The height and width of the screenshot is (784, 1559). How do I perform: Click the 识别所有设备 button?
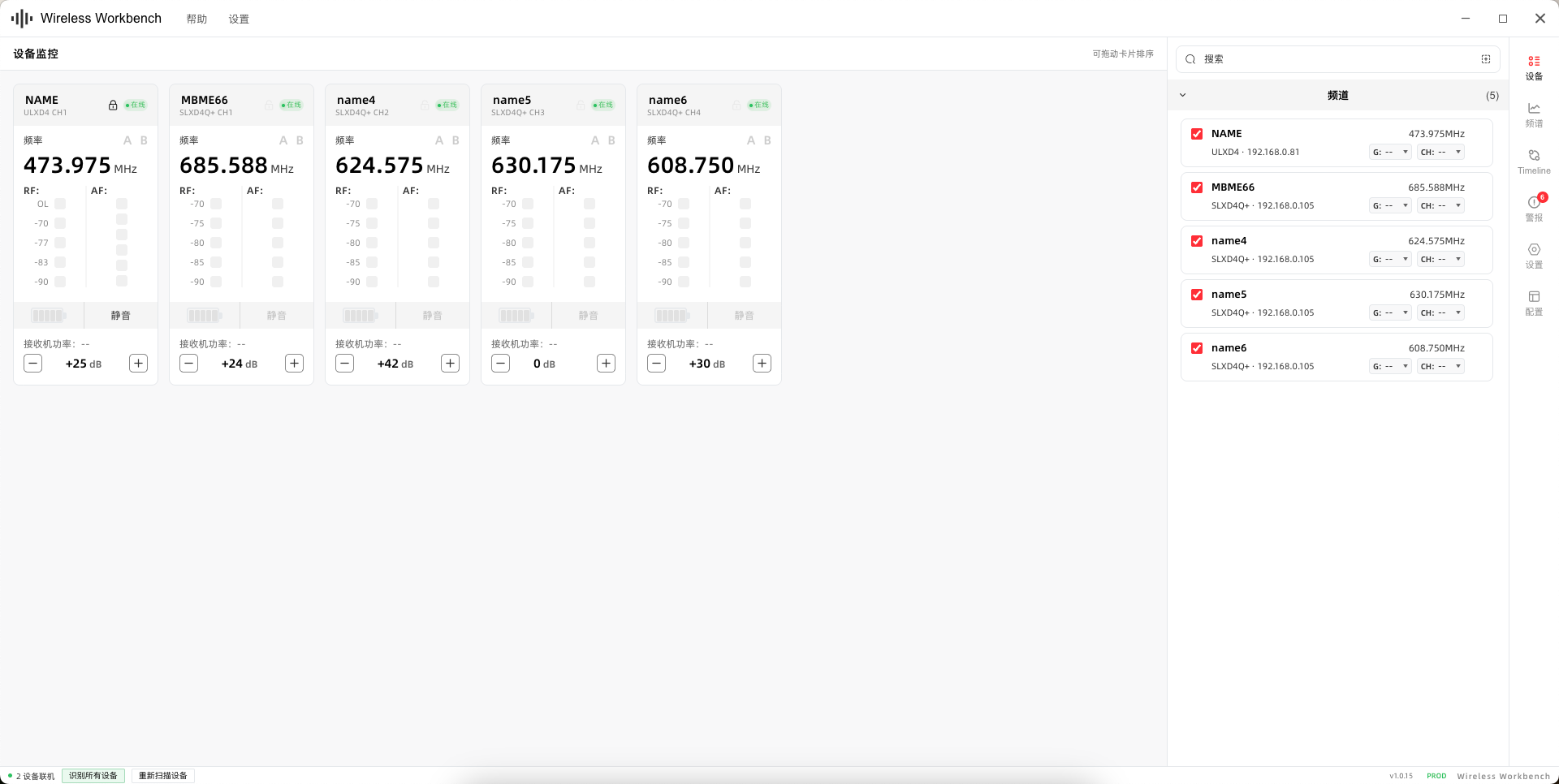point(93,776)
